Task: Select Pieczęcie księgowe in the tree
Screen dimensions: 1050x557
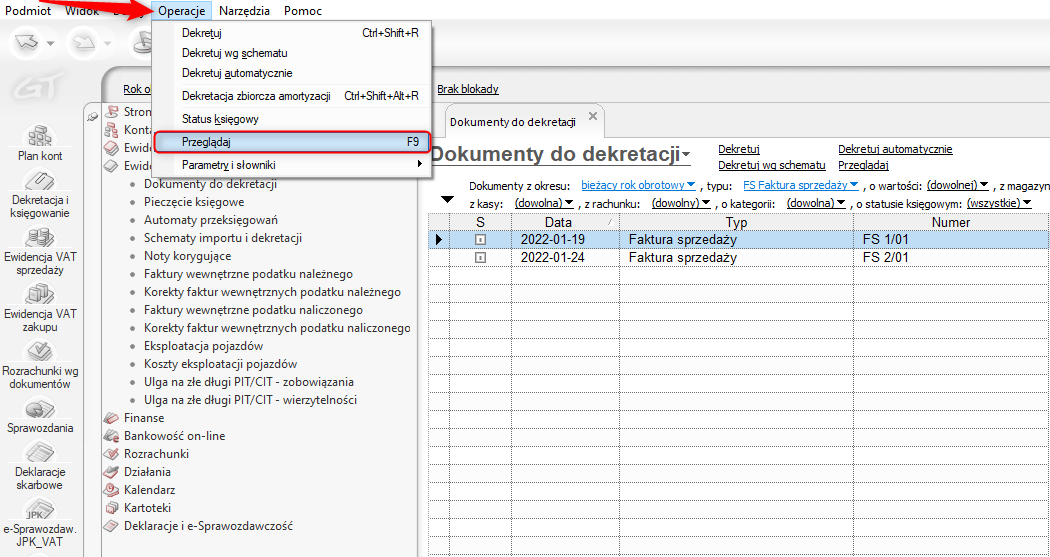Action: tap(196, 202)
